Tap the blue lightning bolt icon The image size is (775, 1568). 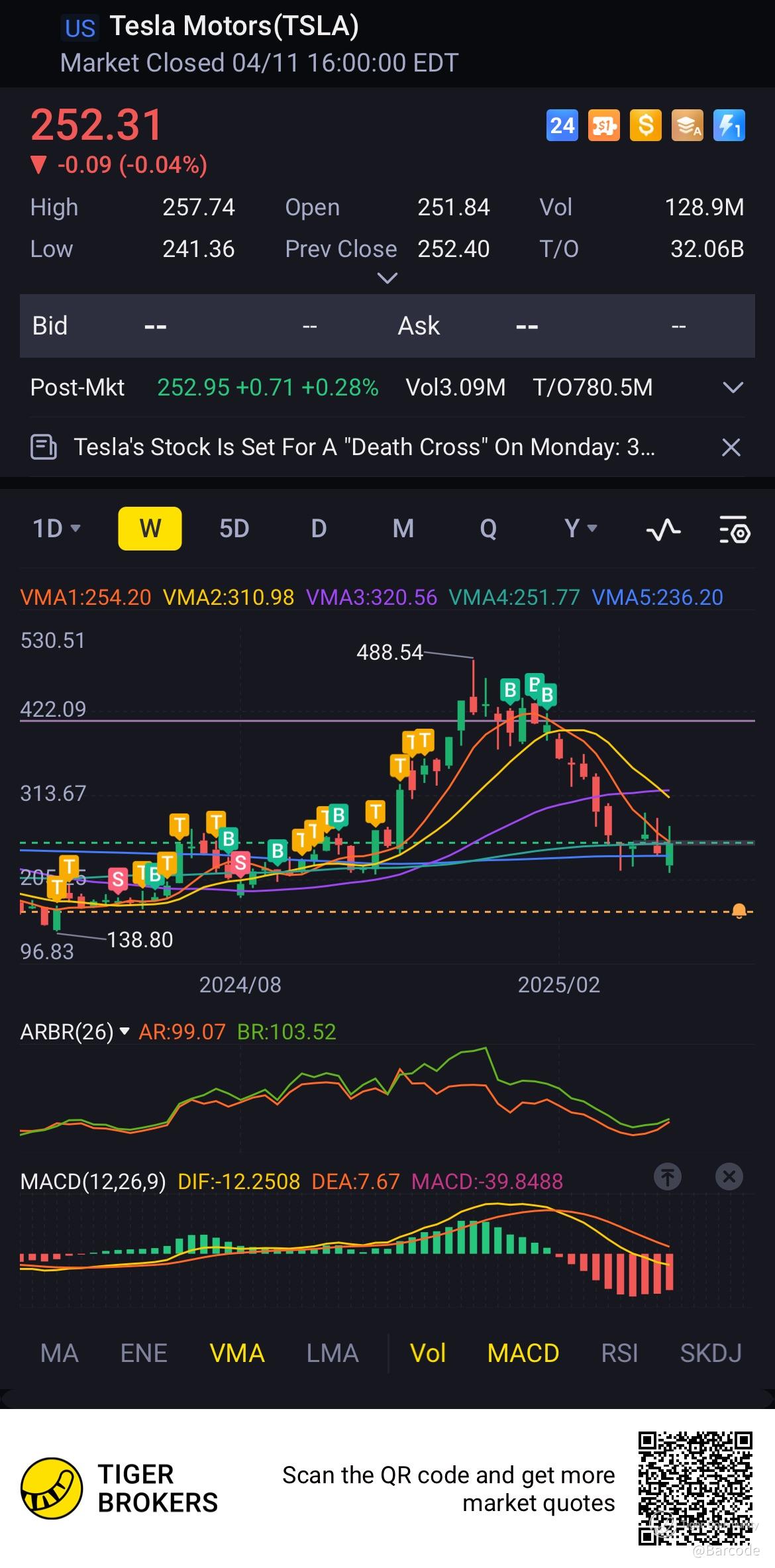click(x=729, y=125)
